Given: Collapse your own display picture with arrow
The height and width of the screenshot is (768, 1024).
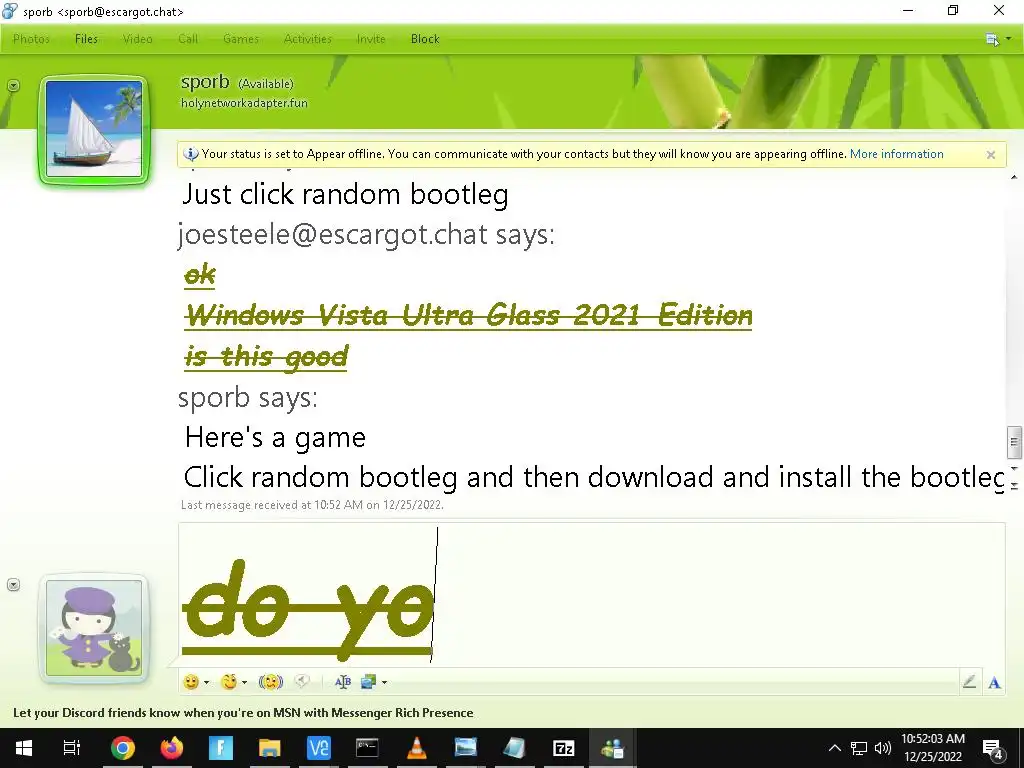Looking at the screenshot, I should coord(13,584).
